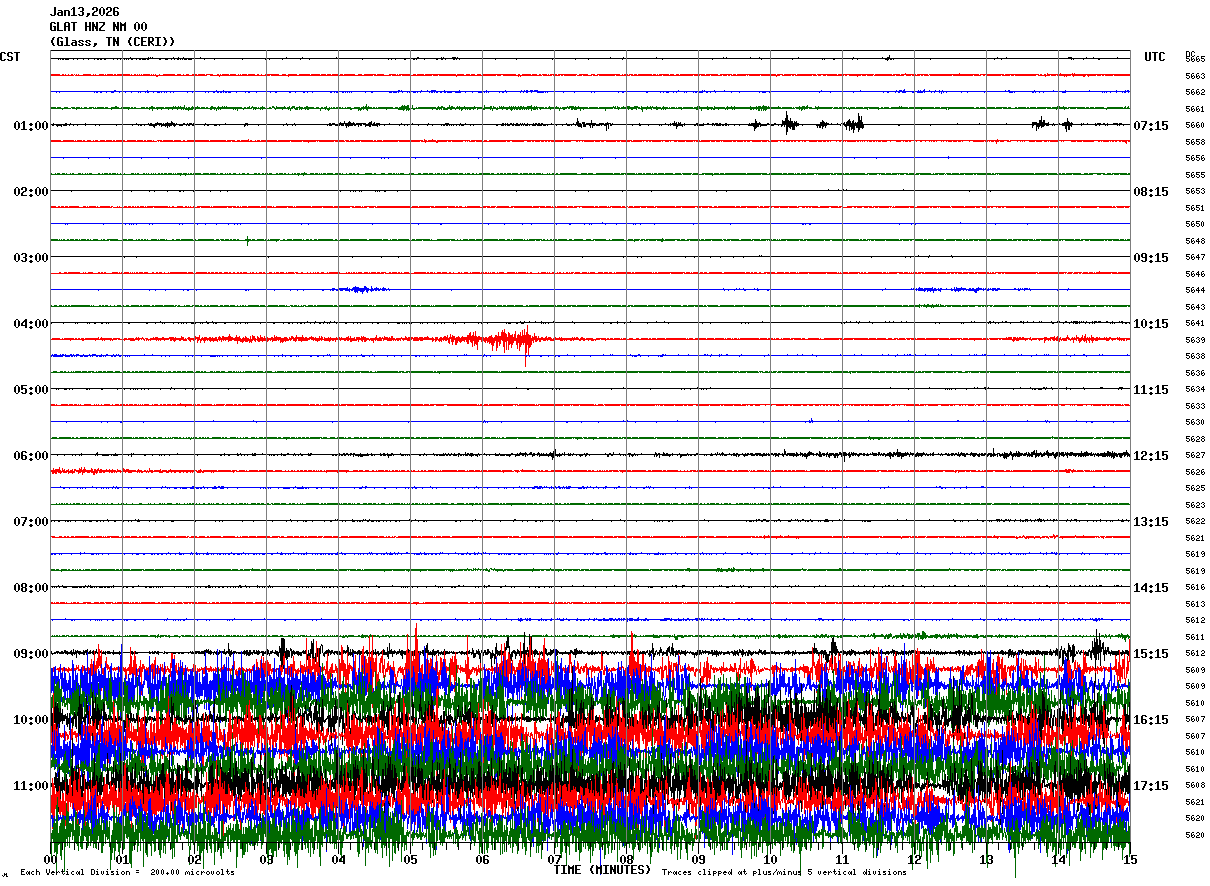1210x886 pixels.
Task: Click the TIME (MINUTES) axis label
Action: click(602, 870)
